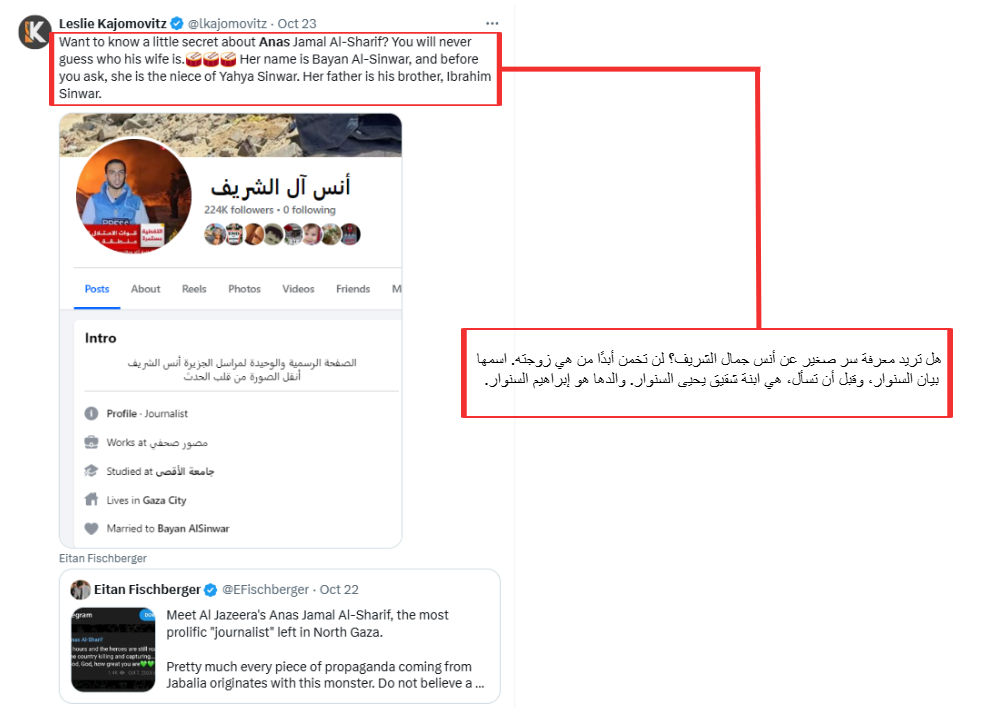Open the @EFischberger handle link
The width and height of the screenshot is (988, 720).
[265, 590]
